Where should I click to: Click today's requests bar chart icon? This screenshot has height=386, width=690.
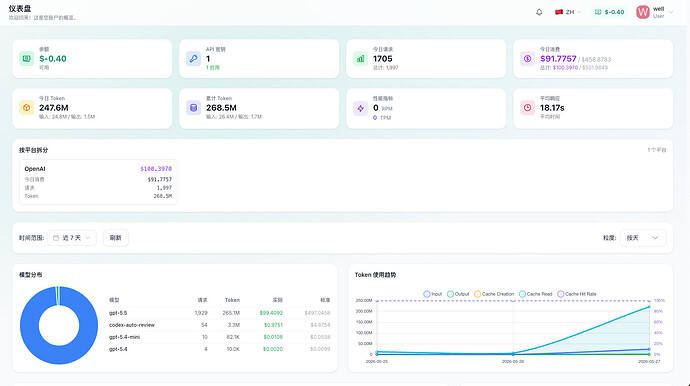360,59
